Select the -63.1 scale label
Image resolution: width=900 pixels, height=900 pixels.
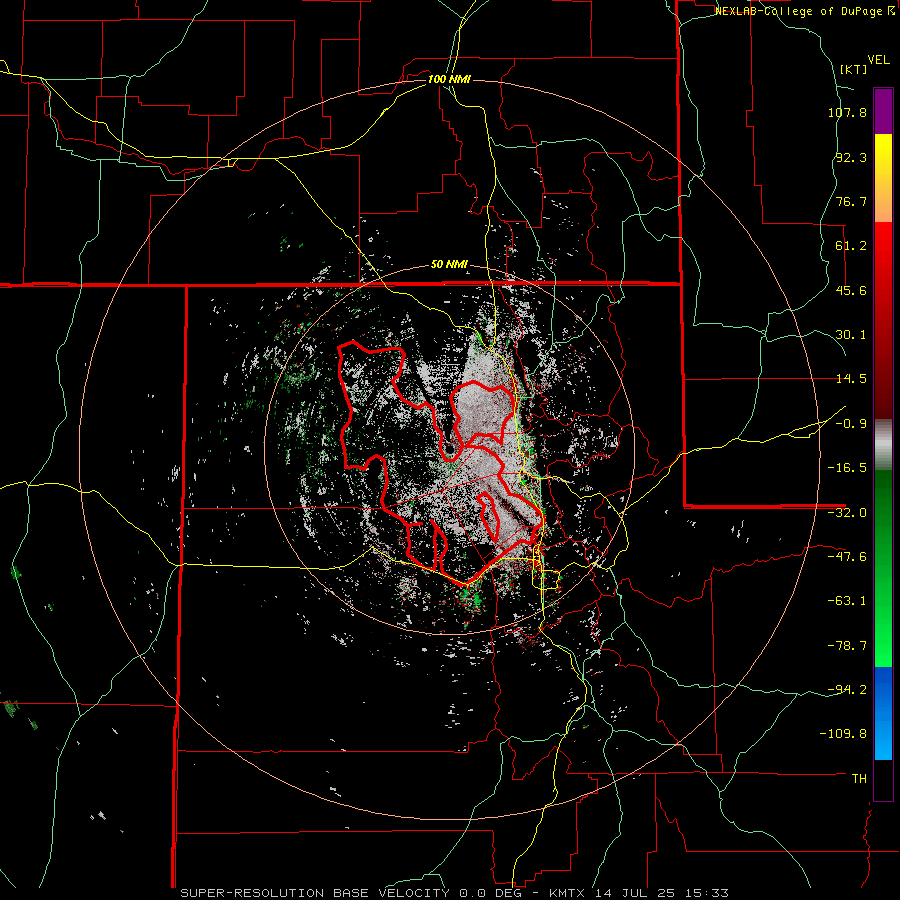click(847, 601)
